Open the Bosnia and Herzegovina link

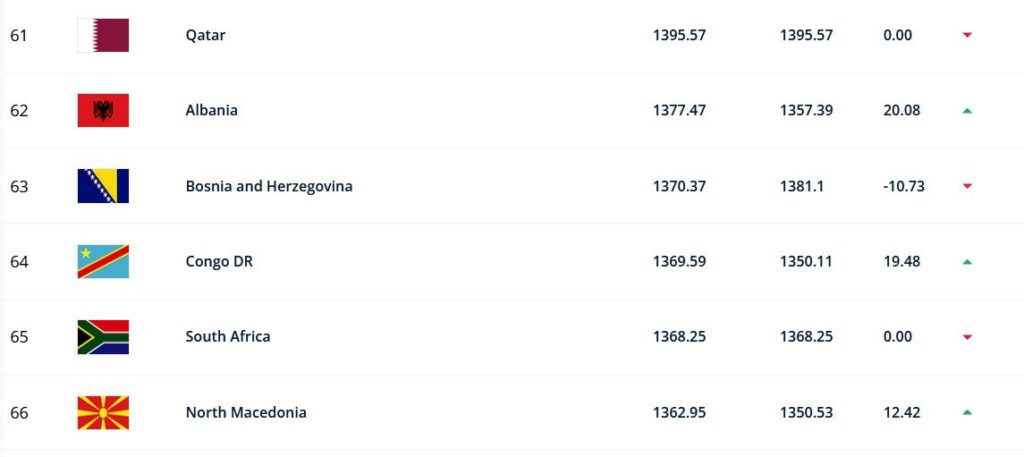tap(269, 186)
